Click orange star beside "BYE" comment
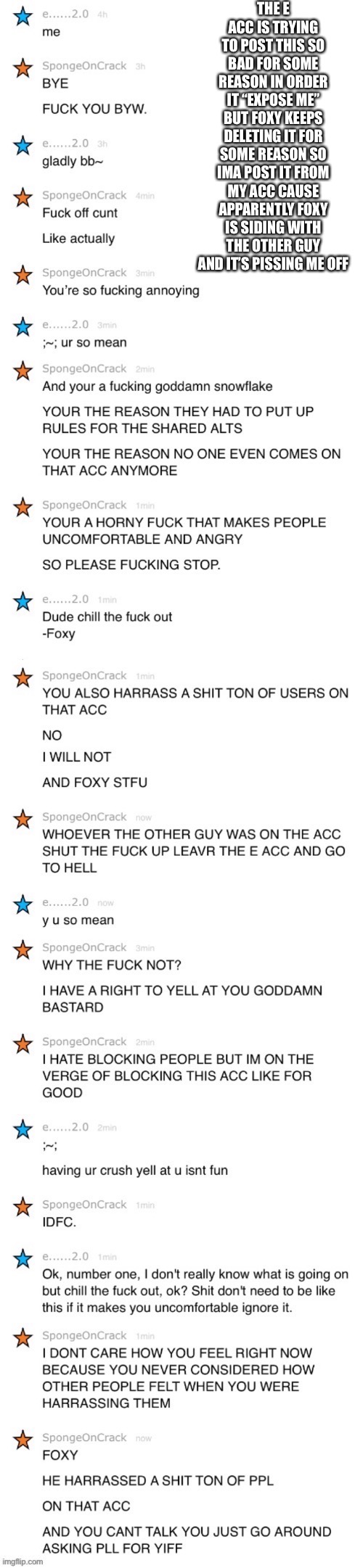 pos(23,69)
